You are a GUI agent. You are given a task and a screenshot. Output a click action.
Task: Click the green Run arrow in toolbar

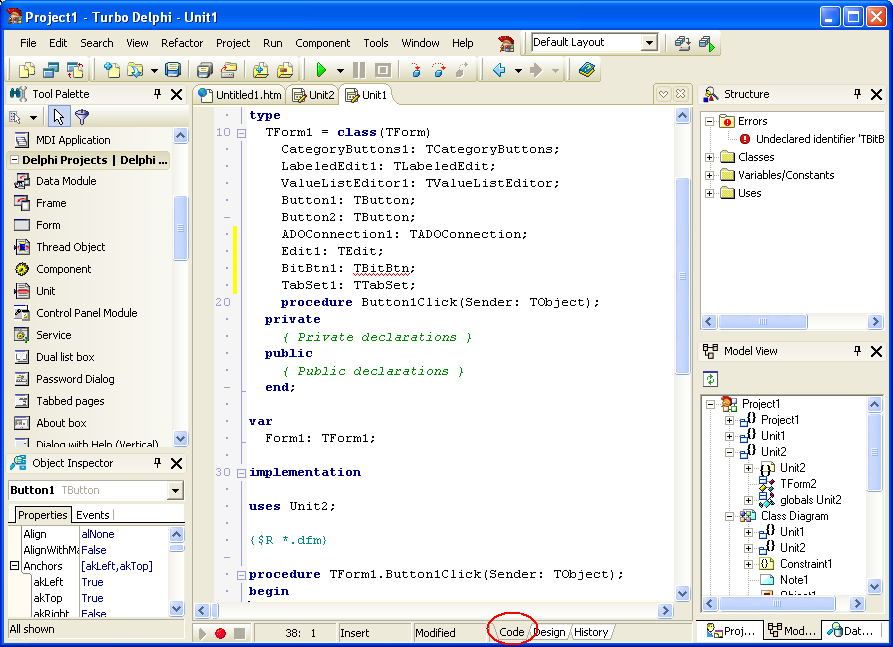321,70
